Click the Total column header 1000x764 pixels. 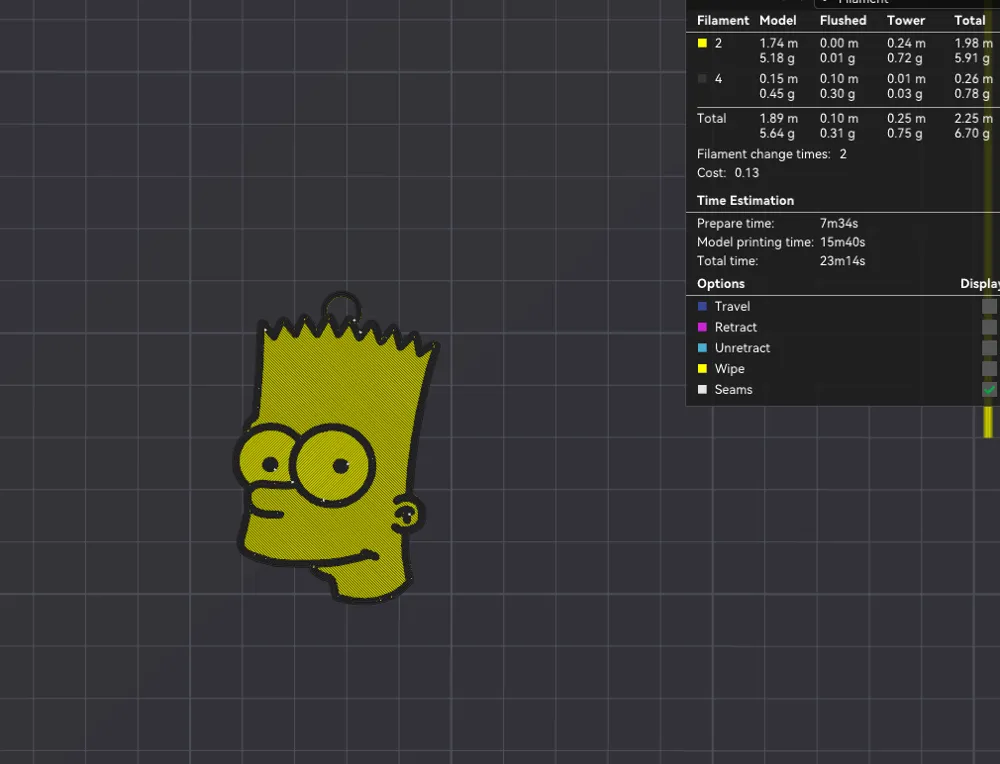click(x=969, y=20)
